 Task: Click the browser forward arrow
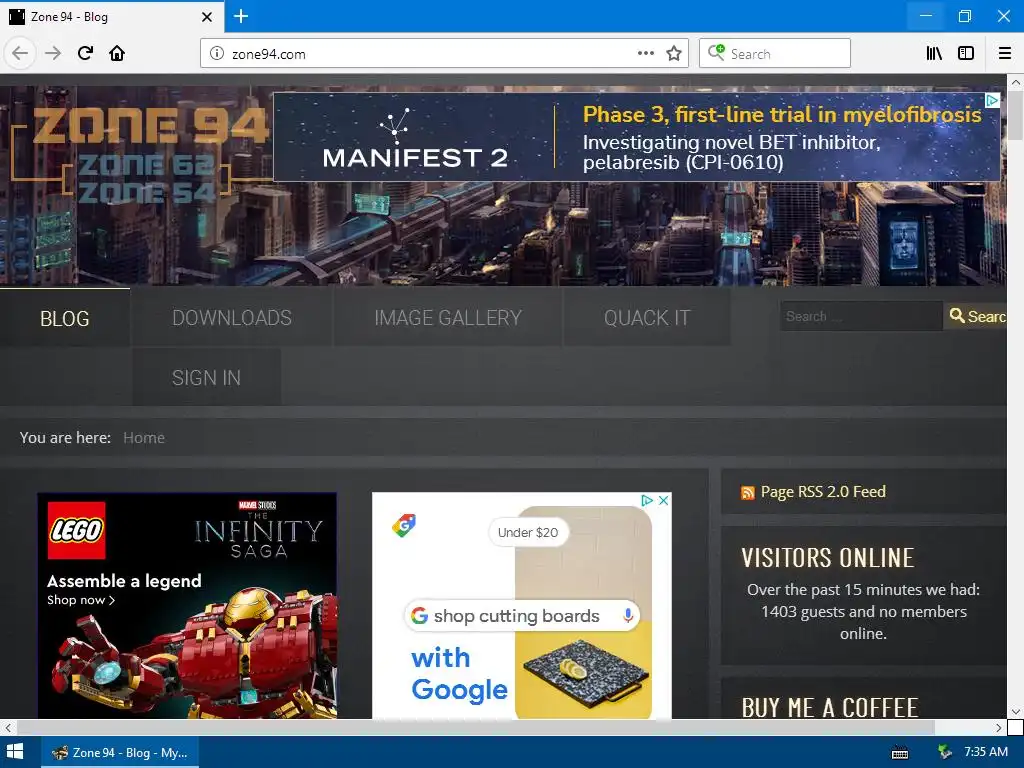point(53,53)
